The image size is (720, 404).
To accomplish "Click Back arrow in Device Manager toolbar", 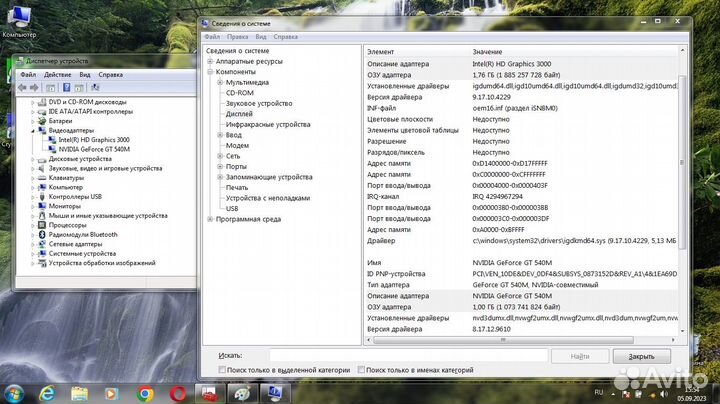I will [x=22, y=87].
